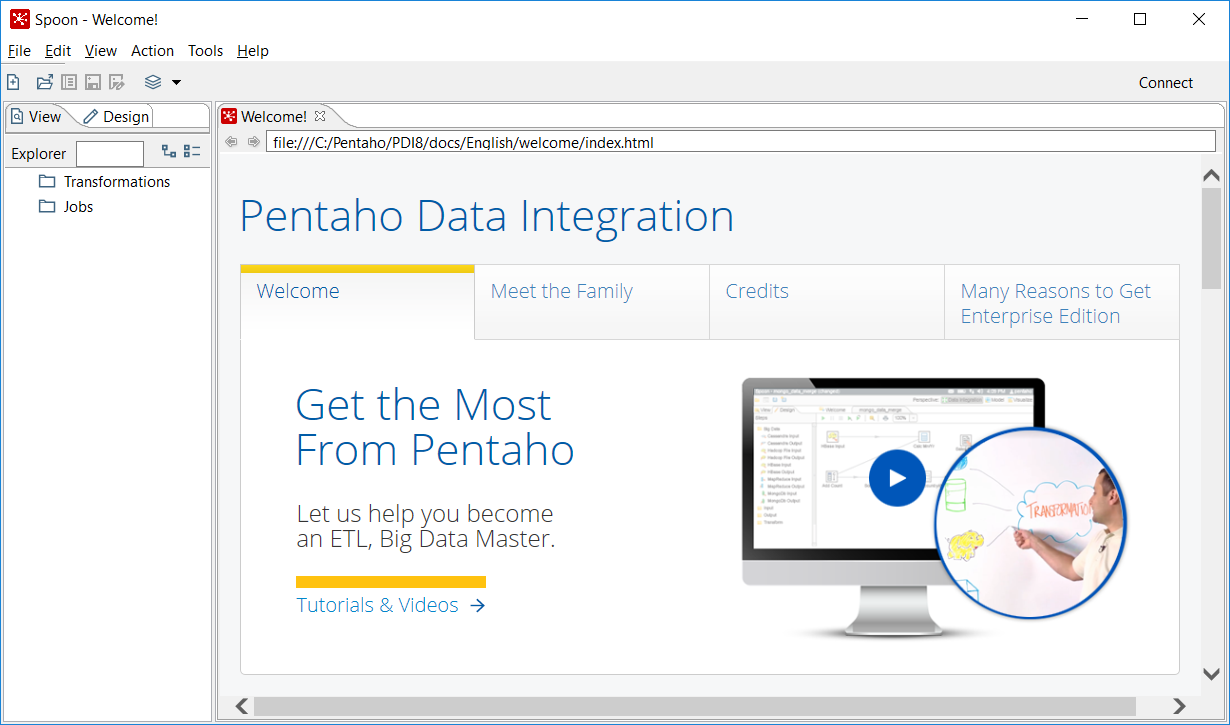Open the Action menu
The width and height of the screenshot is (1230, 725).
coord(153,51)
